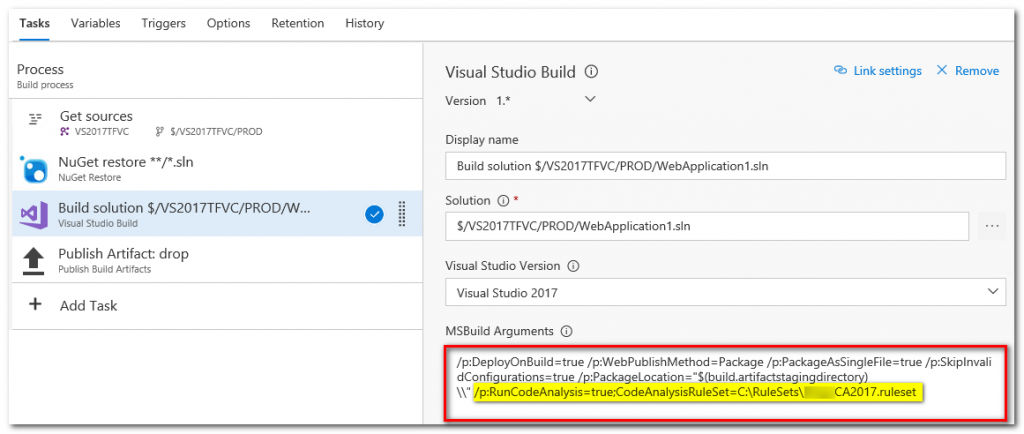The image size is (1024, 434).
Task: Click the Visual Studio Build task icon
Action: [35, 214]
